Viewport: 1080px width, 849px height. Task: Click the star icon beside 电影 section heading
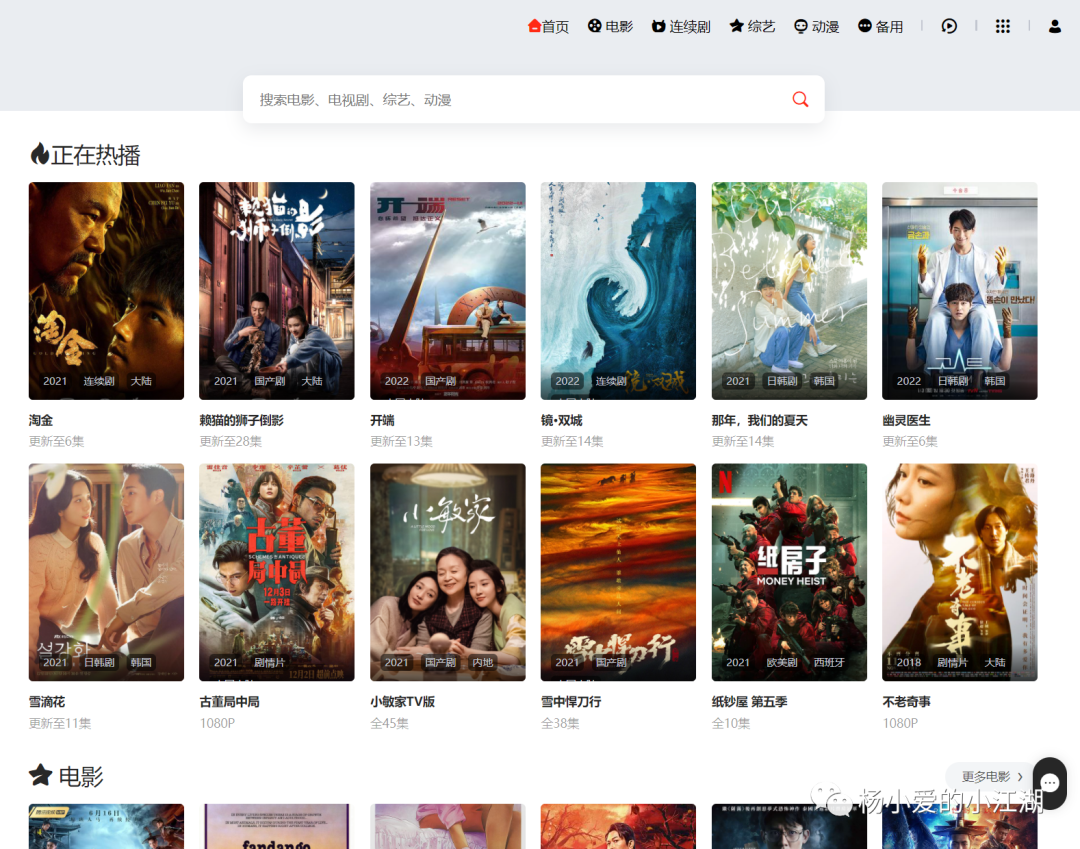tap(41, 775)
